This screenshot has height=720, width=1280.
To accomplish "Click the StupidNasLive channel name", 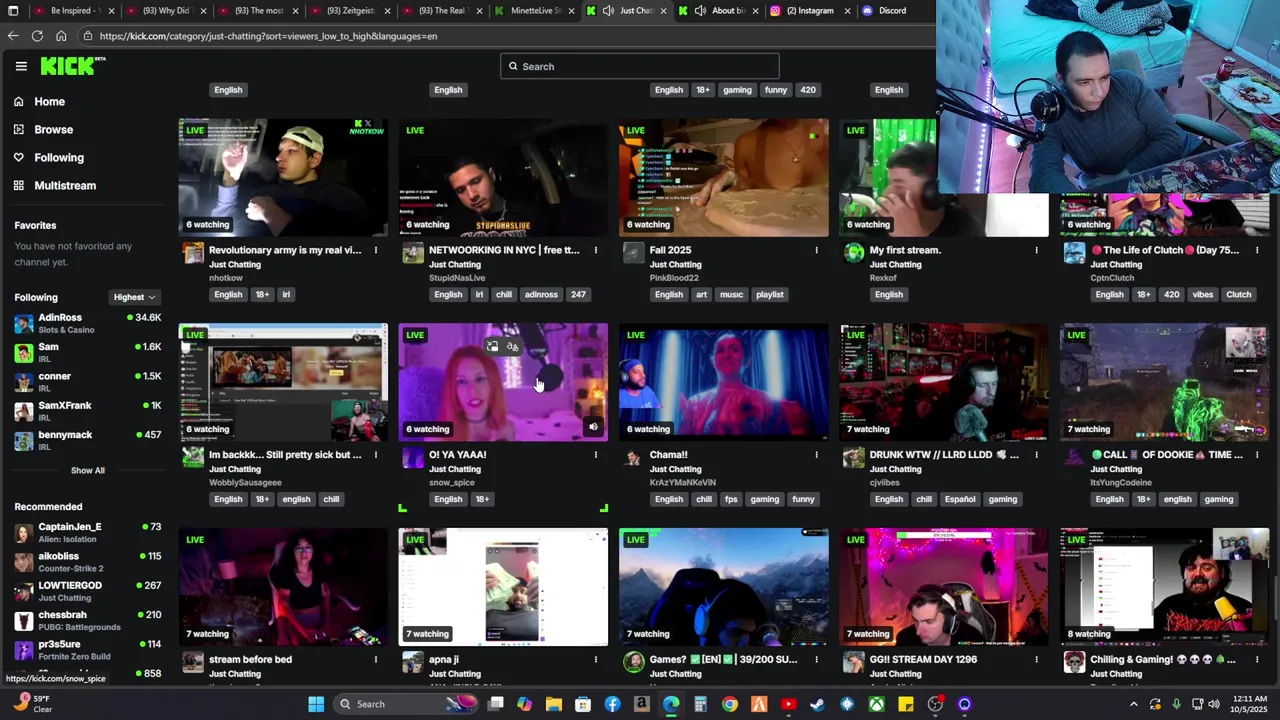I will (x=457, y=278).
